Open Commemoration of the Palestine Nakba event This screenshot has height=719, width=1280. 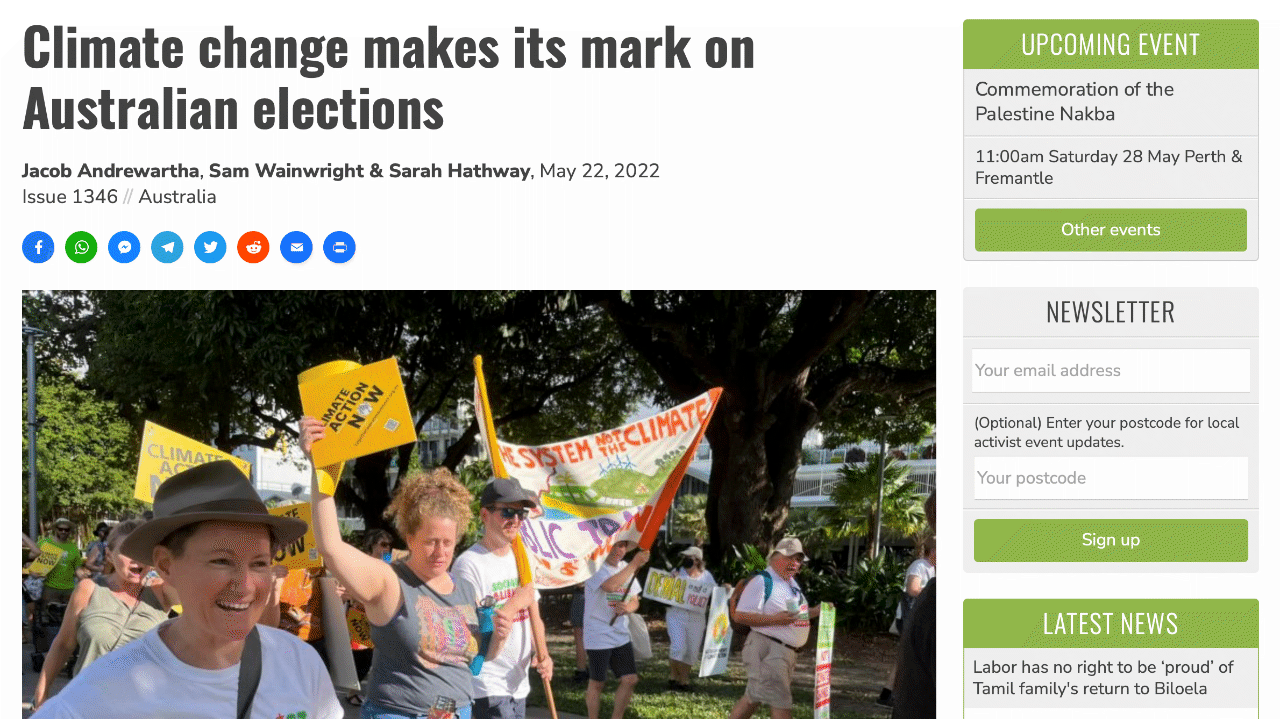[1074, 102]
